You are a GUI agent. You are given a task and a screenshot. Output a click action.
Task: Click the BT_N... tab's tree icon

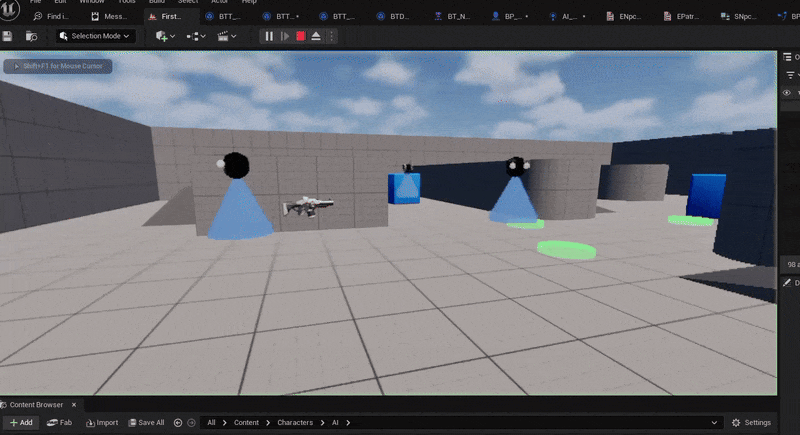click(438, 16)
